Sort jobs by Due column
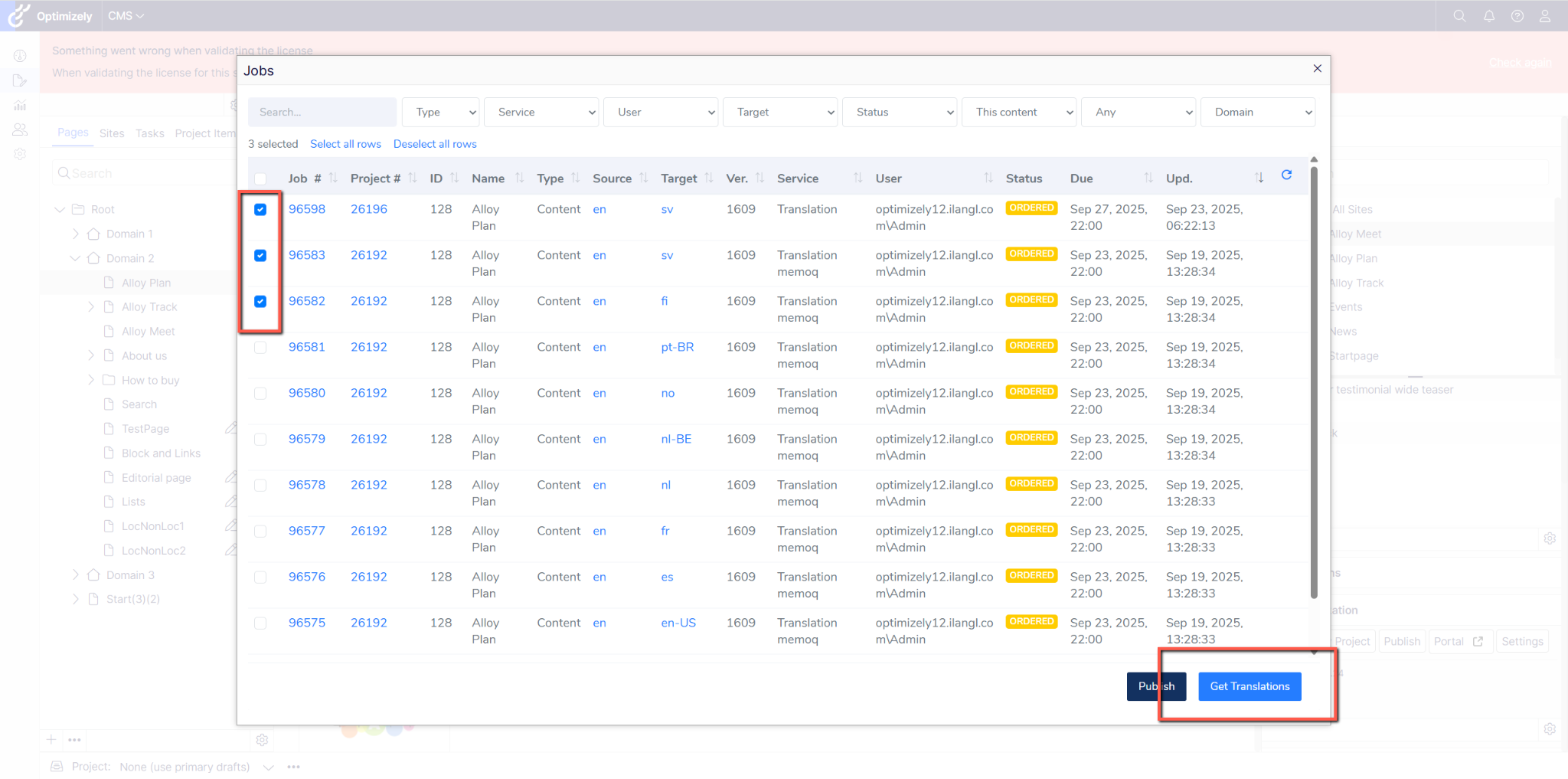1568x779 pixels. [1148, 178]
